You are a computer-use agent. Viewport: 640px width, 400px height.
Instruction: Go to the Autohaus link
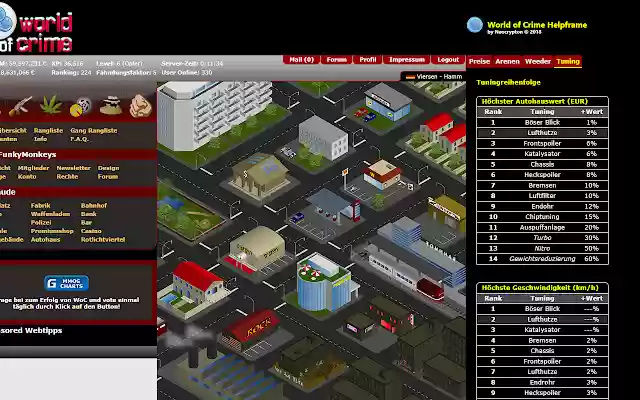(x=45, y=240)
